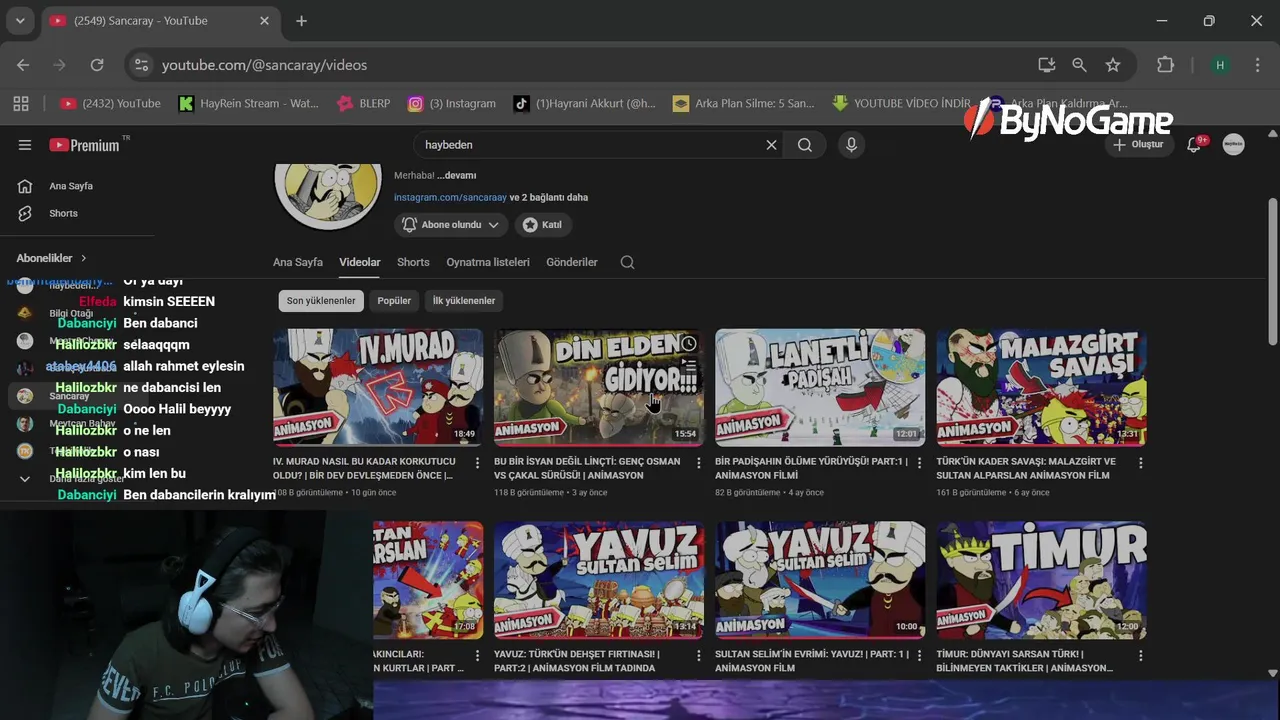Reload the page
Image resolution: width=1280 pixels, height=720 pixels.
(97, 65)
